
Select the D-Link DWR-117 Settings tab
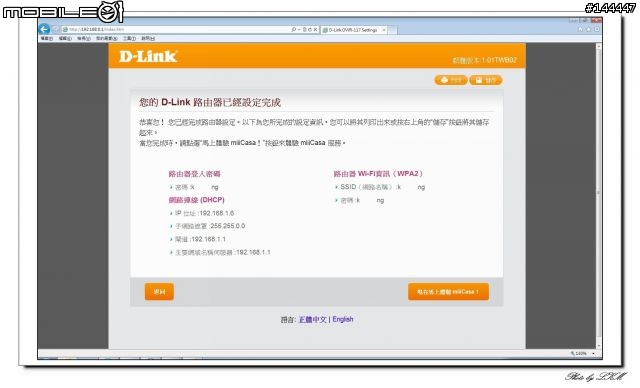point(353,30)
